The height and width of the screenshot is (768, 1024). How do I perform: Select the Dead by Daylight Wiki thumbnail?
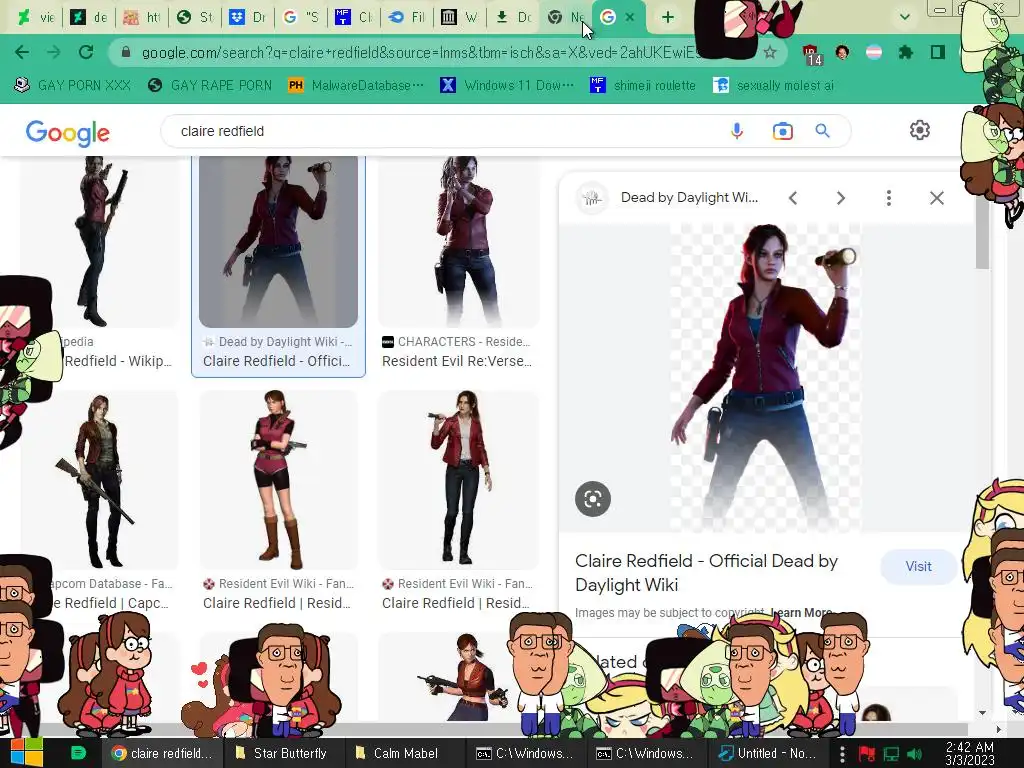coord(278,241)
